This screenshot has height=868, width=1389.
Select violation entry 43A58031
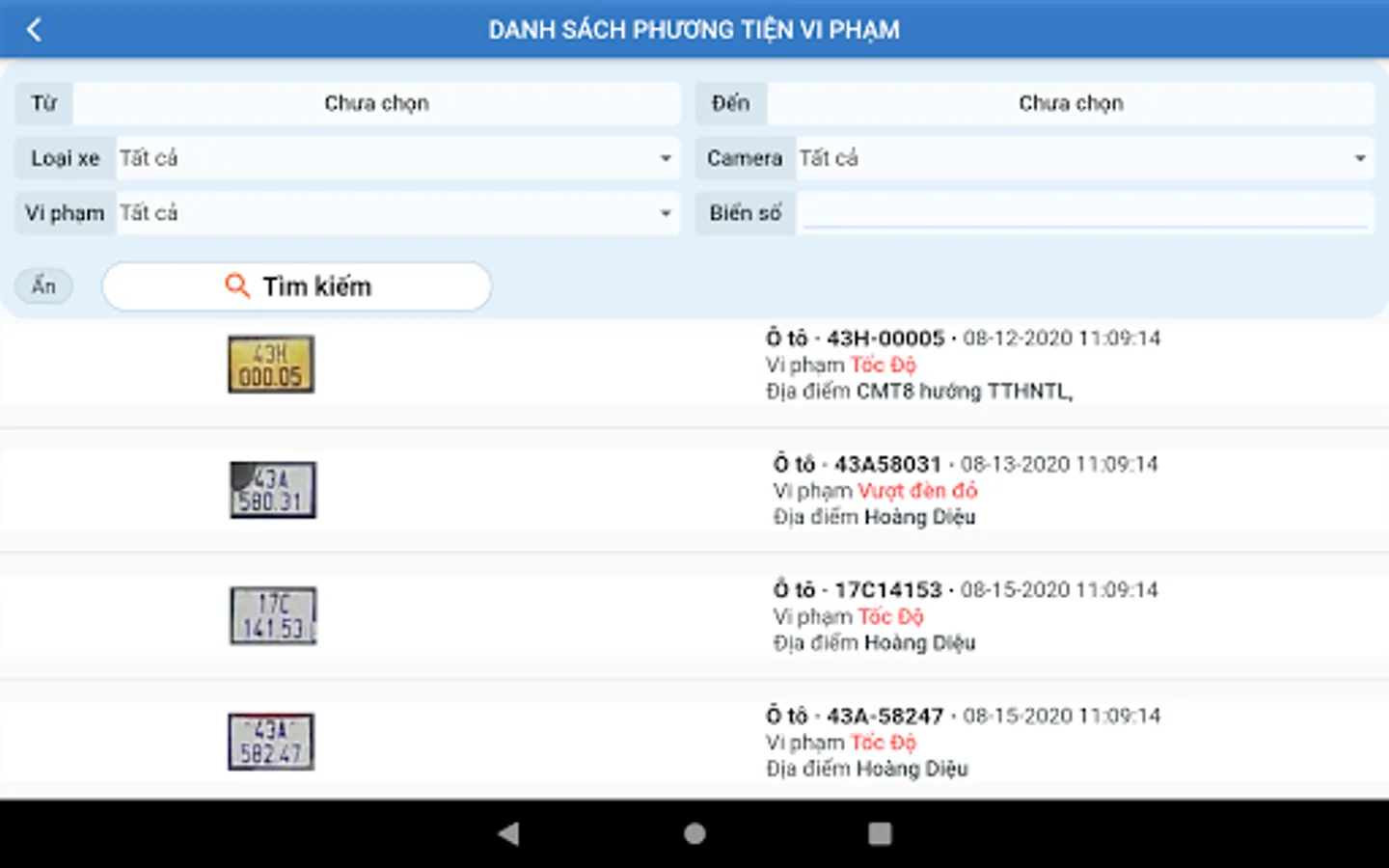[x=694, y=490]
